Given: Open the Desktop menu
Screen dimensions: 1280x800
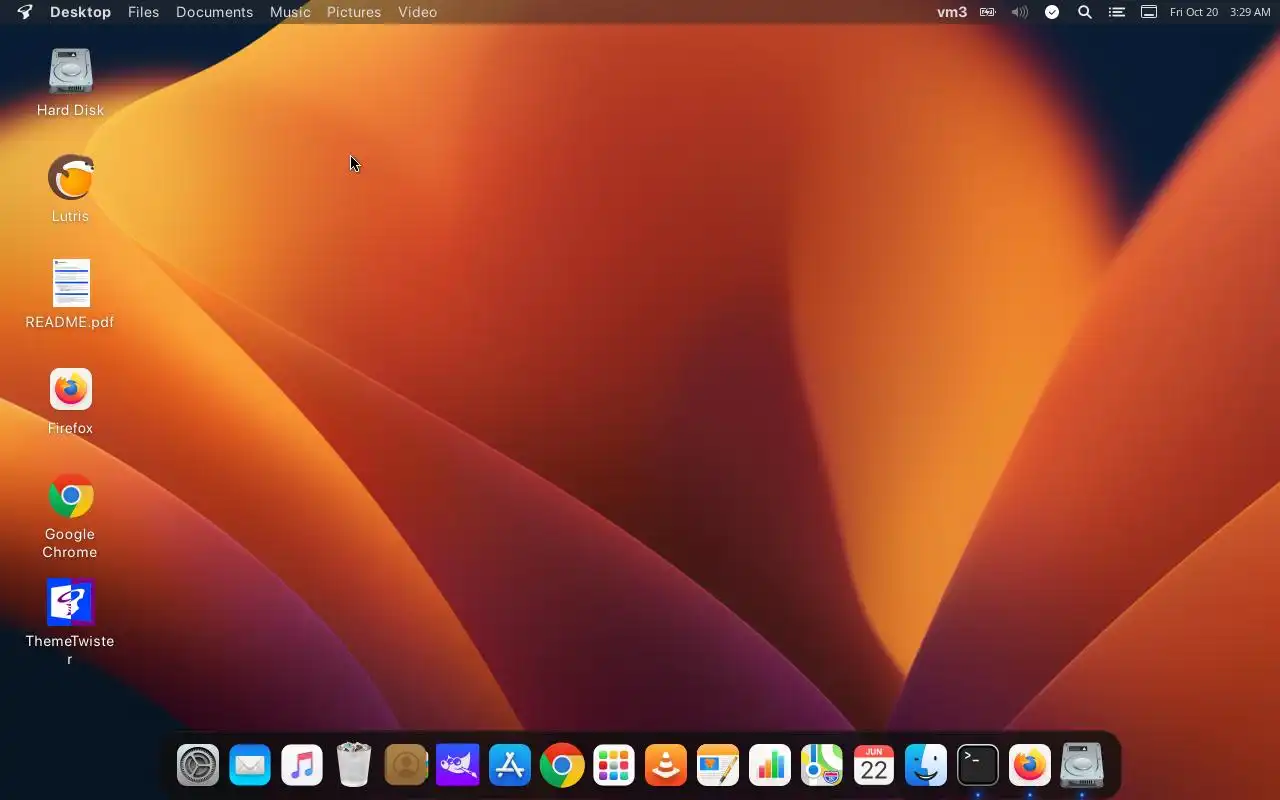Looking at the screenshot, I should point(80,12).
